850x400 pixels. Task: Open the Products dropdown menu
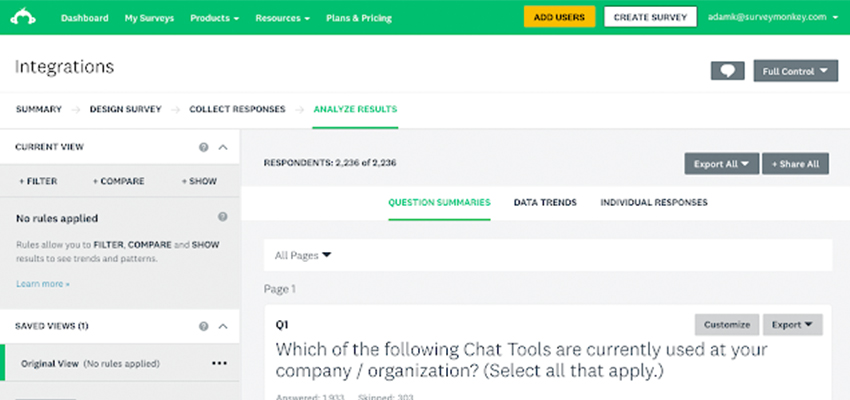point(215,18)
